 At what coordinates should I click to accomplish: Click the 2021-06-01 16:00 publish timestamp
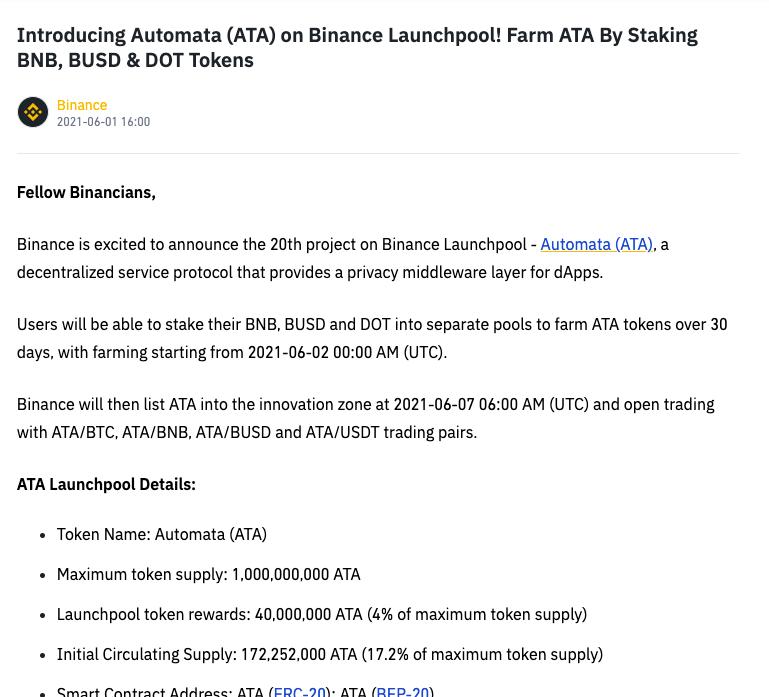(x=103, y=122)
